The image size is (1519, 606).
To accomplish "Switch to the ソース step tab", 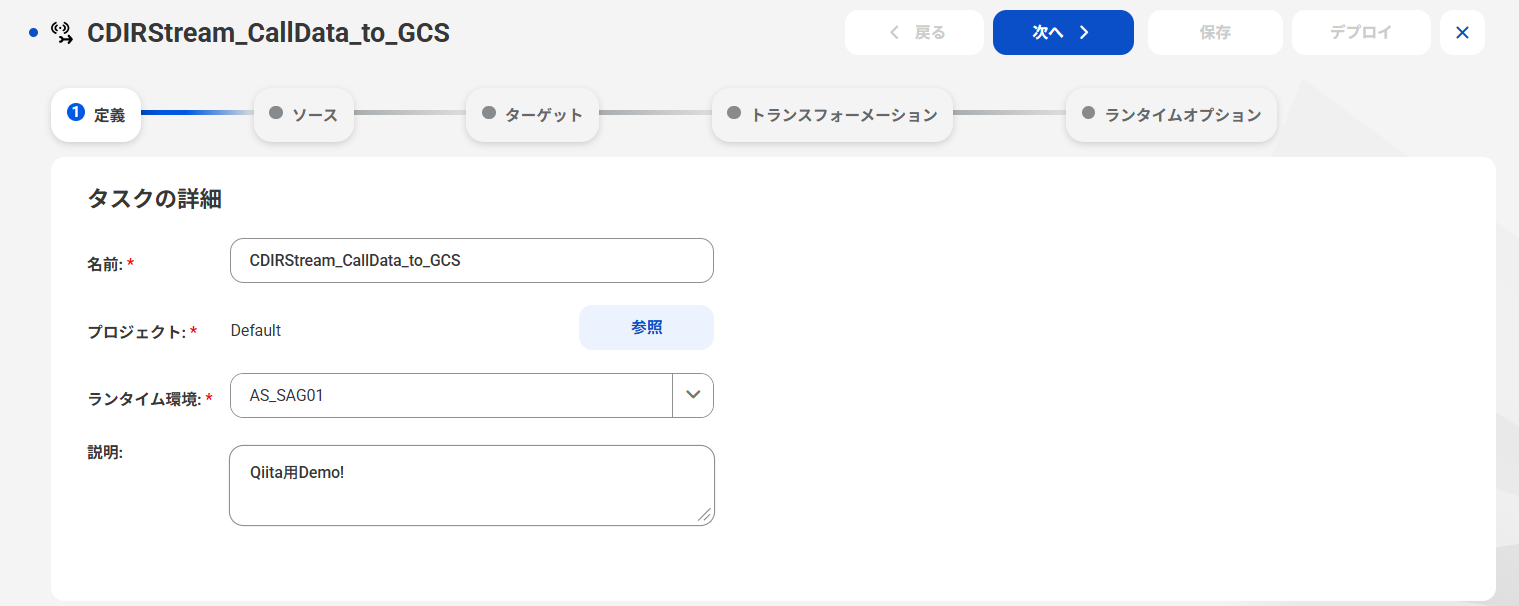I will (304, 115).
